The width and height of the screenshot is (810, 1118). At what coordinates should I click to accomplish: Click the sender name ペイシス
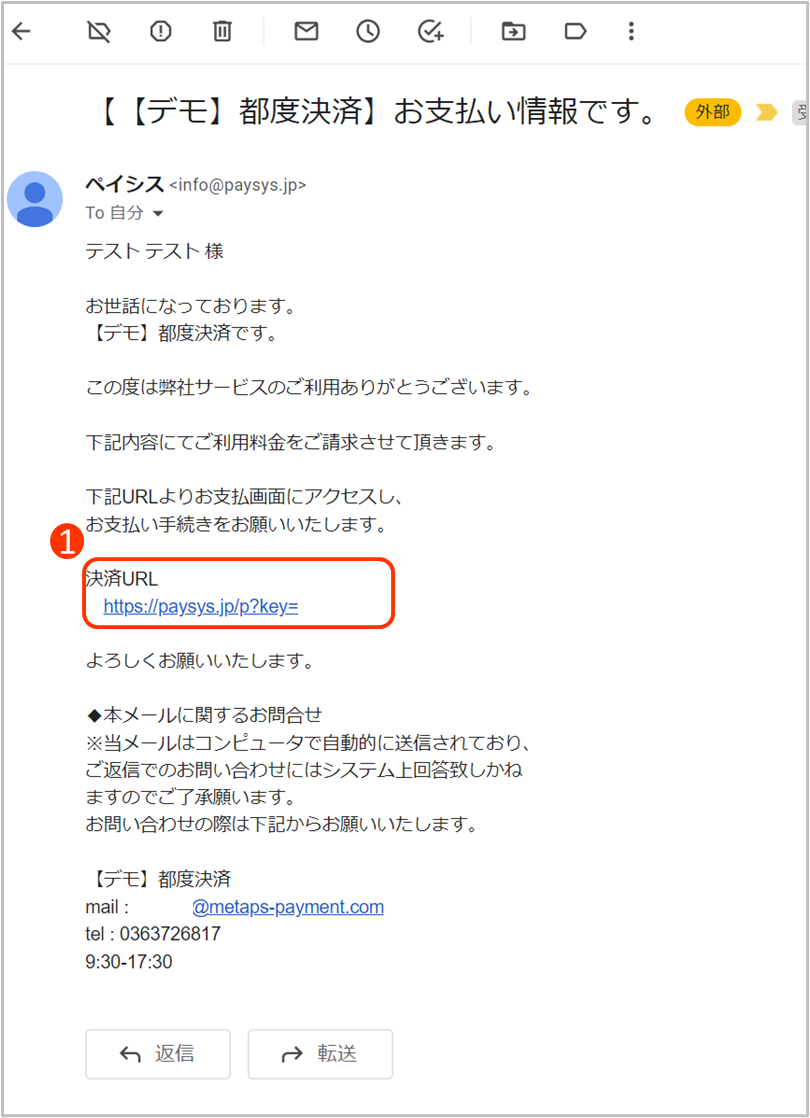(125, 185)
